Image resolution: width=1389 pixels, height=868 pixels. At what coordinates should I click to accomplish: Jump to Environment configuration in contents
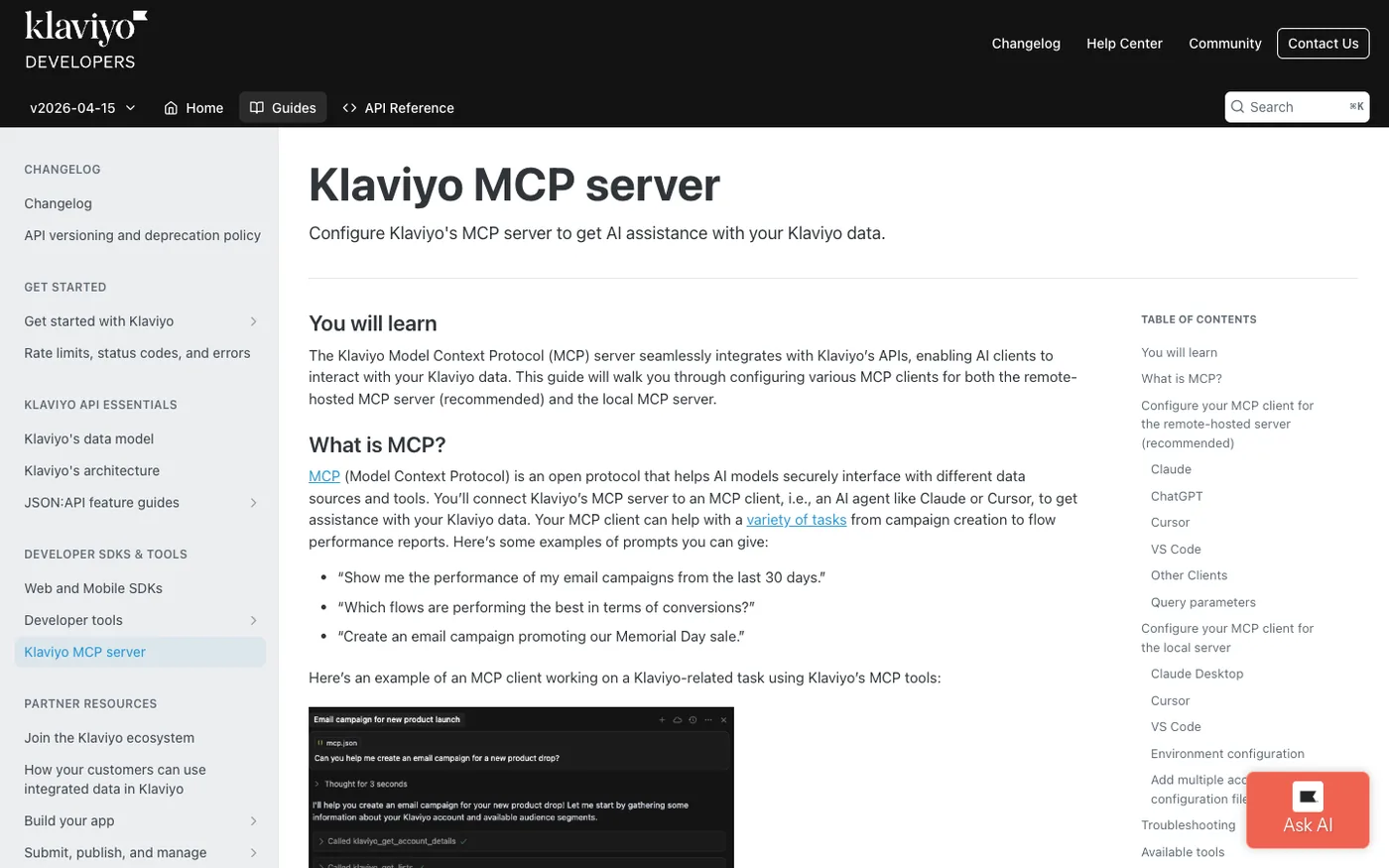pyautogui.click(x=1227, y=754)
